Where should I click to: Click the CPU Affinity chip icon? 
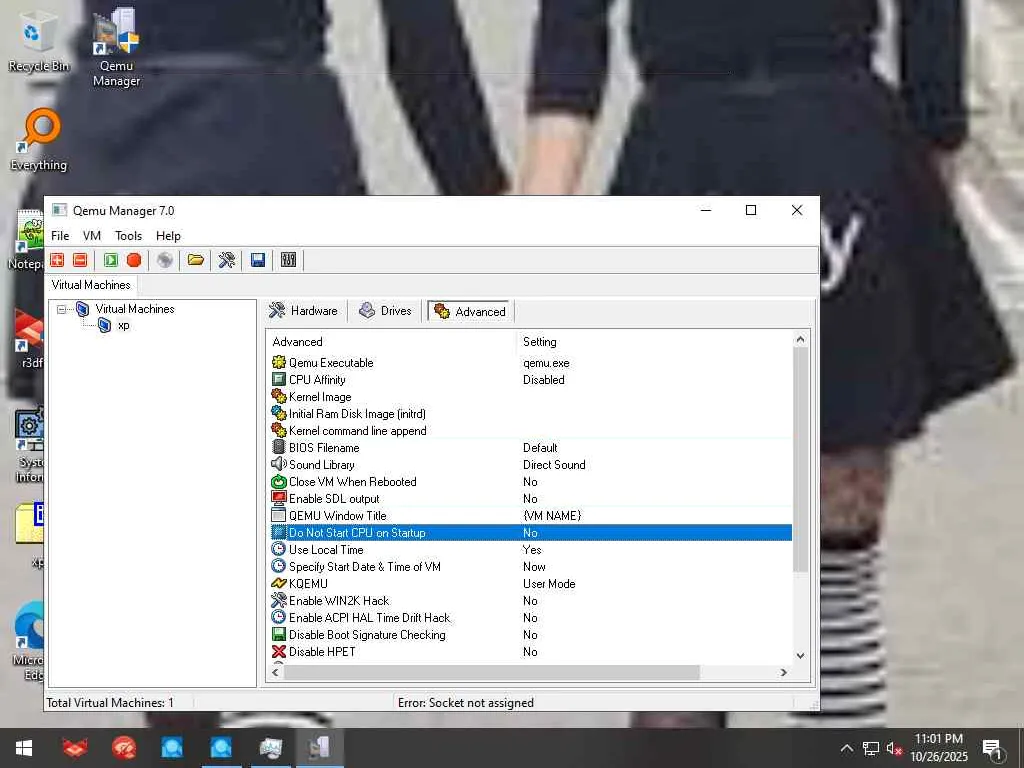tap(279, 379)
